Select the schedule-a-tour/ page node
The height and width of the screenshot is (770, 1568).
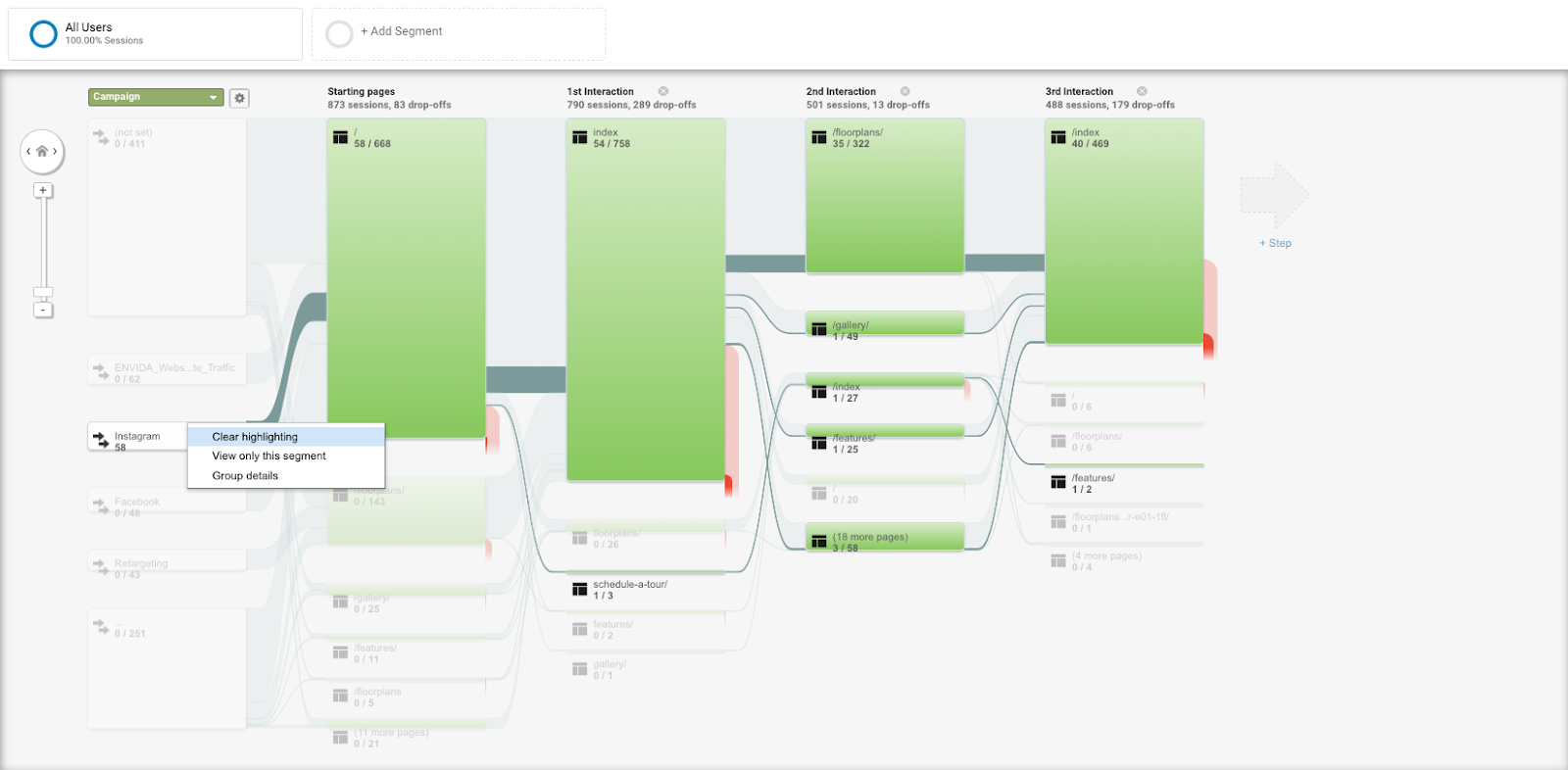647,590
